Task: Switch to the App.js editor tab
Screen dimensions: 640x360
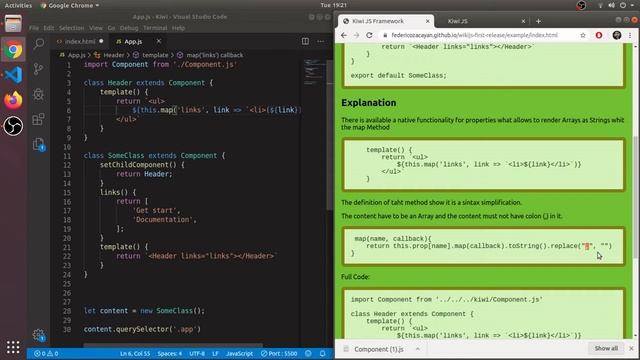Action: tap(133, 42)
